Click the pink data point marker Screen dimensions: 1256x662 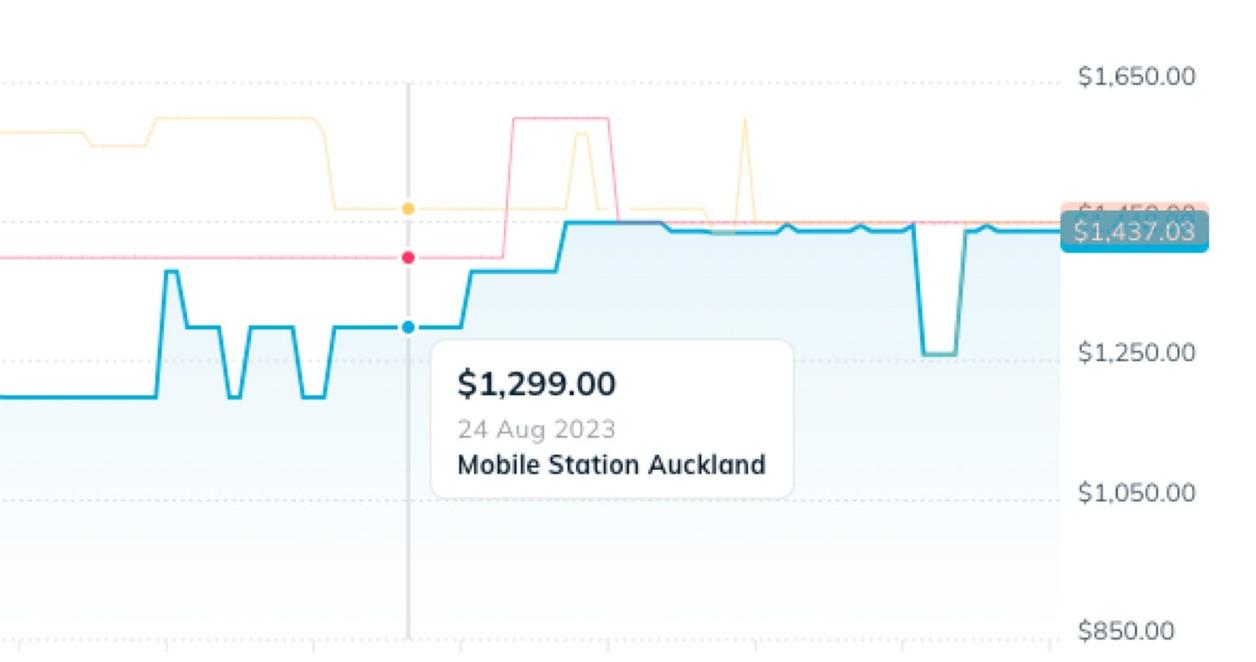pos(408,258)
